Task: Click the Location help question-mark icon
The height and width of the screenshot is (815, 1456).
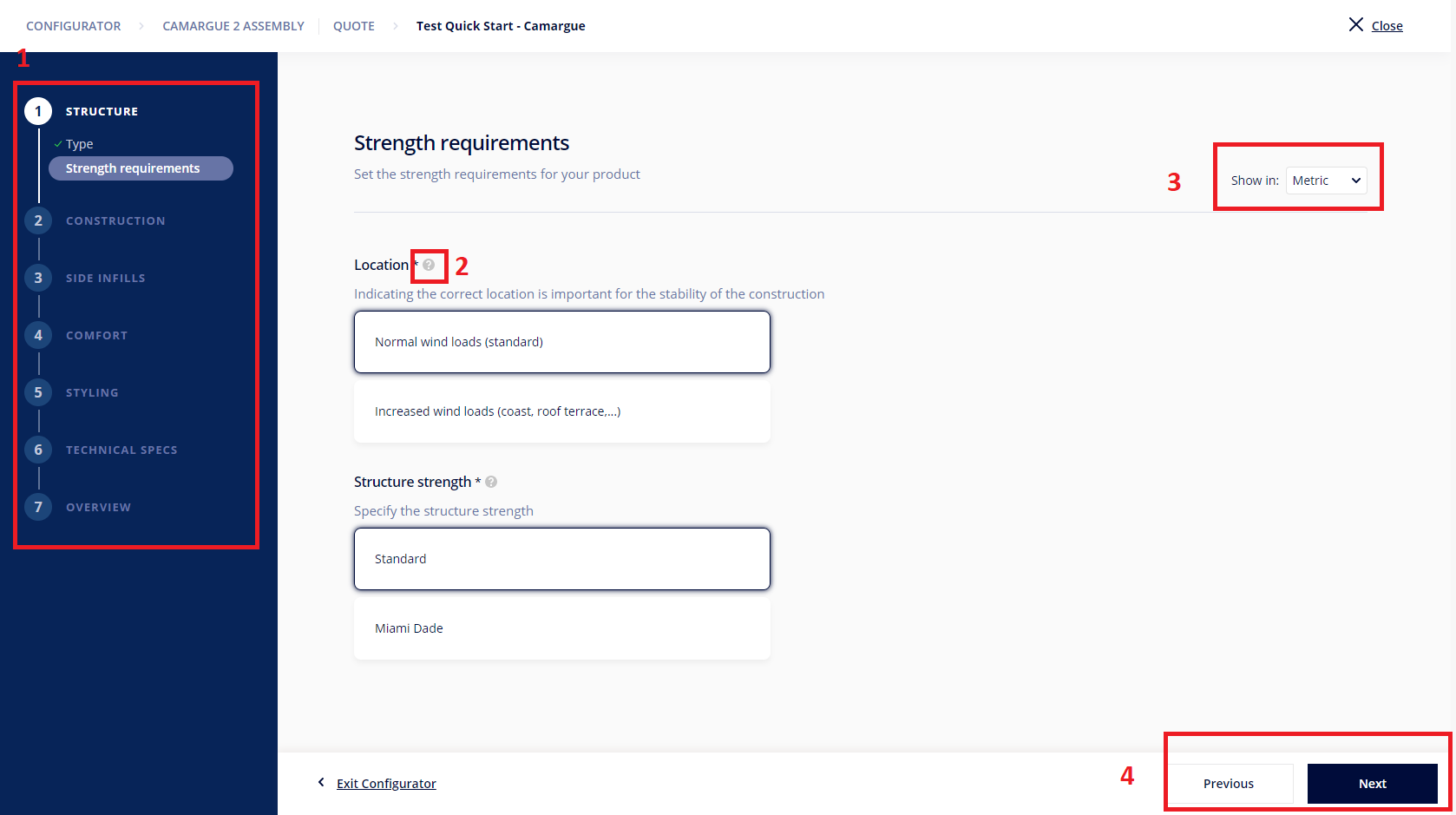Action: pos(429,265)
